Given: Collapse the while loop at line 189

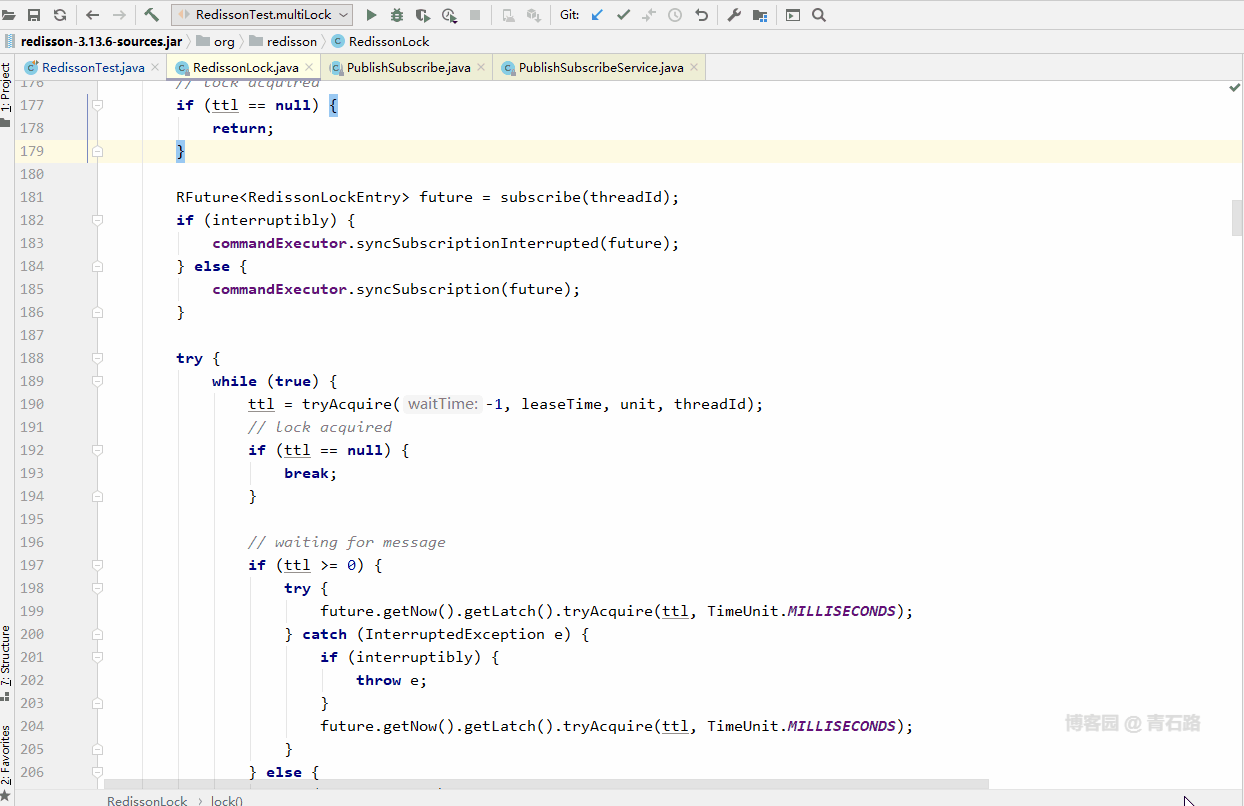Looking at the screenshot, I should click(x=98, y=381).
